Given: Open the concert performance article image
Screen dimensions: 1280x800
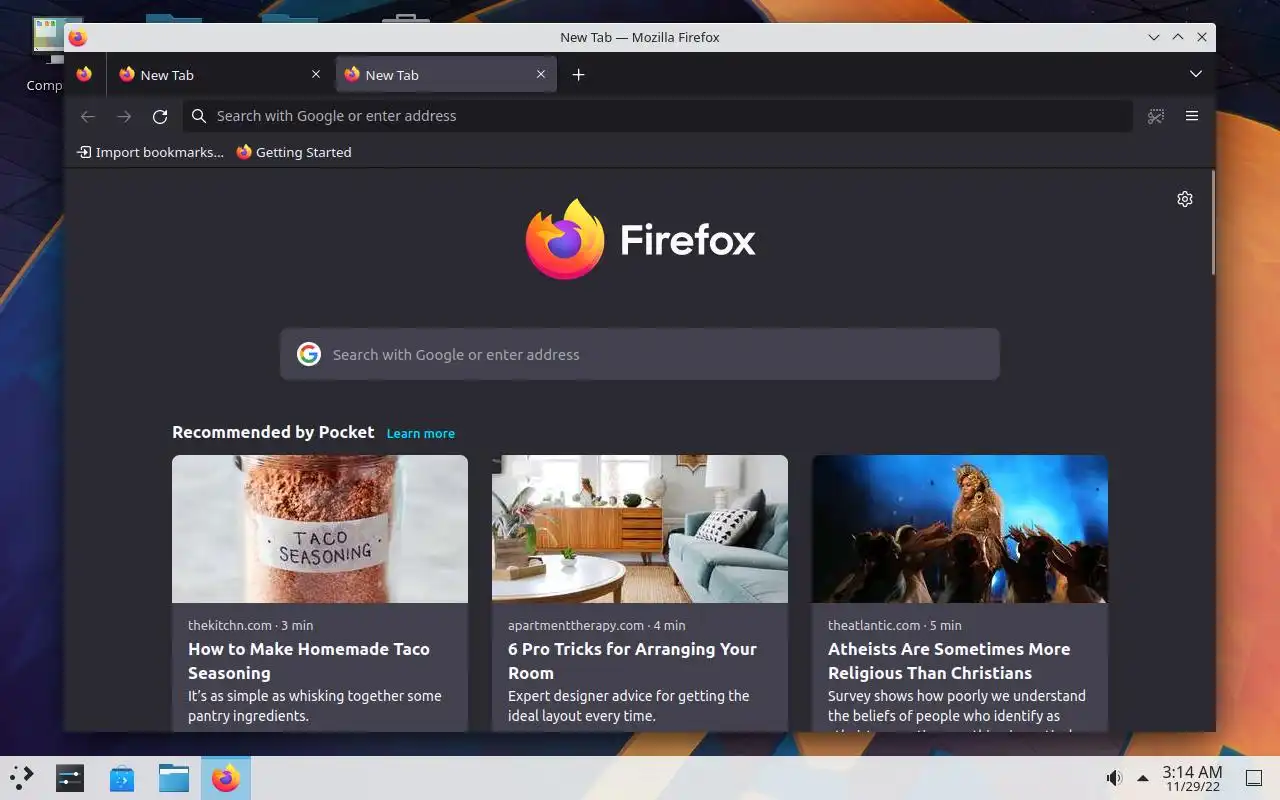Looking at the screenshot, I should point(960,529).
